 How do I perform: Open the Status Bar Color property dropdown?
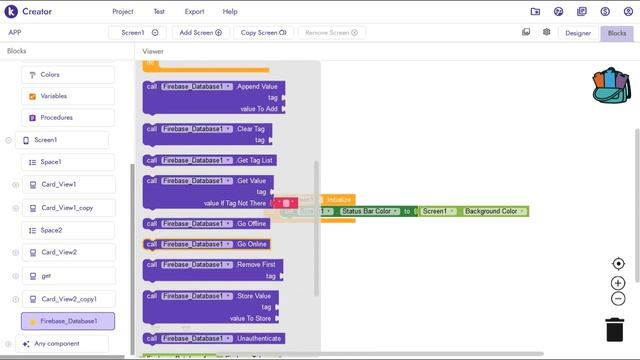pos(370,211)
